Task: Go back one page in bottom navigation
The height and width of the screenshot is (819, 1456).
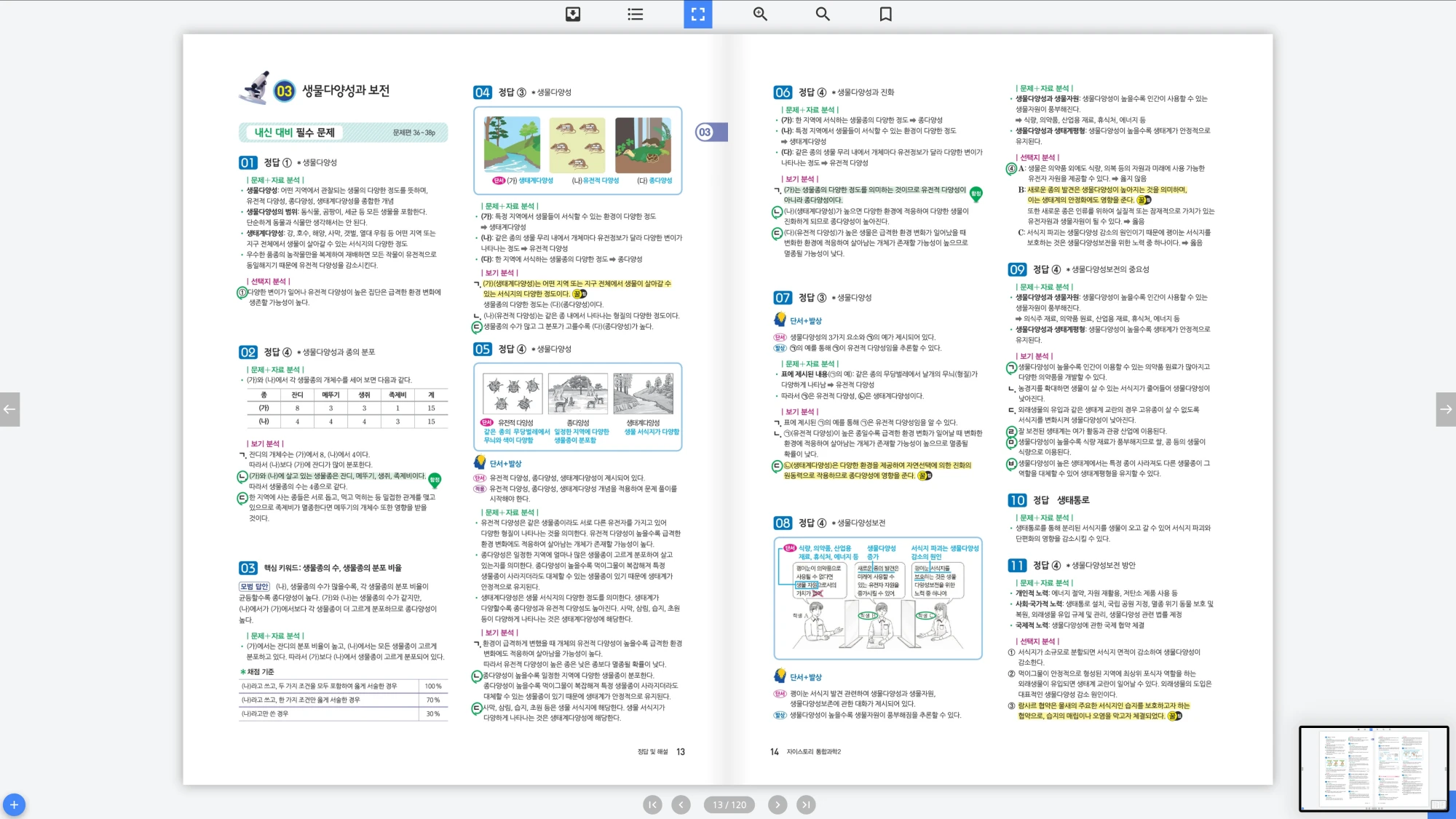Action: 681,804
